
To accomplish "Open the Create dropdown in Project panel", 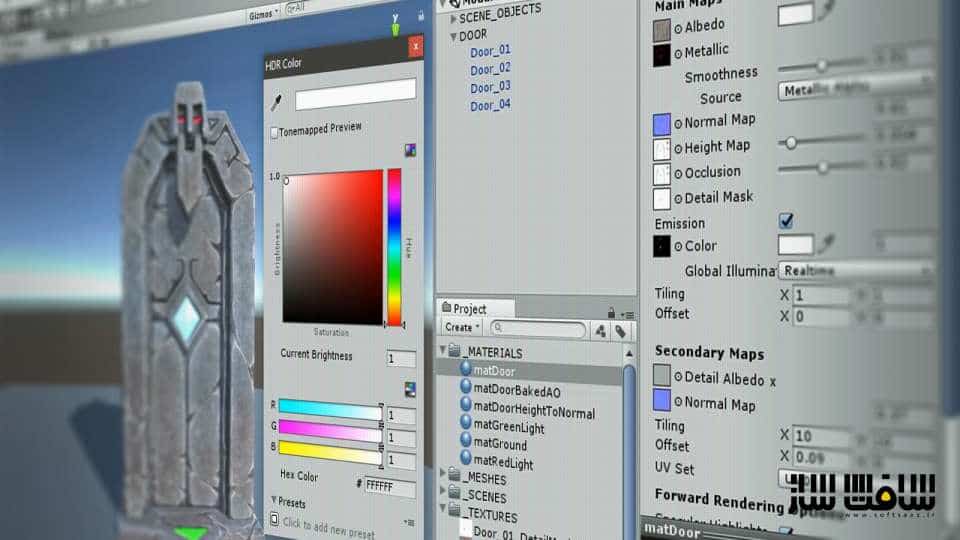I will (x=462, y=328).
